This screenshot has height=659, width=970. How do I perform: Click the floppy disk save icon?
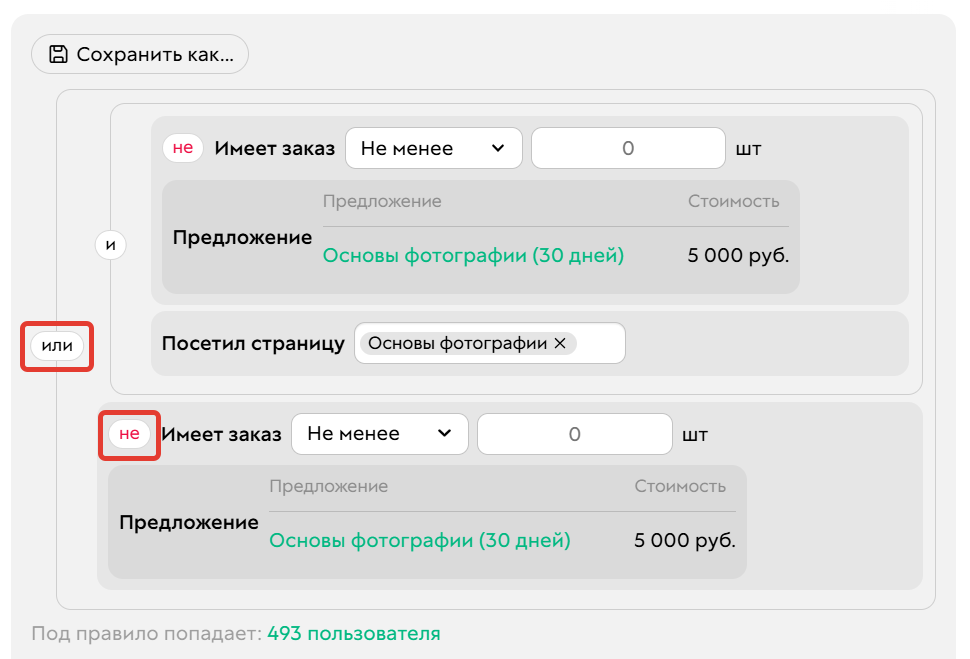59,54
